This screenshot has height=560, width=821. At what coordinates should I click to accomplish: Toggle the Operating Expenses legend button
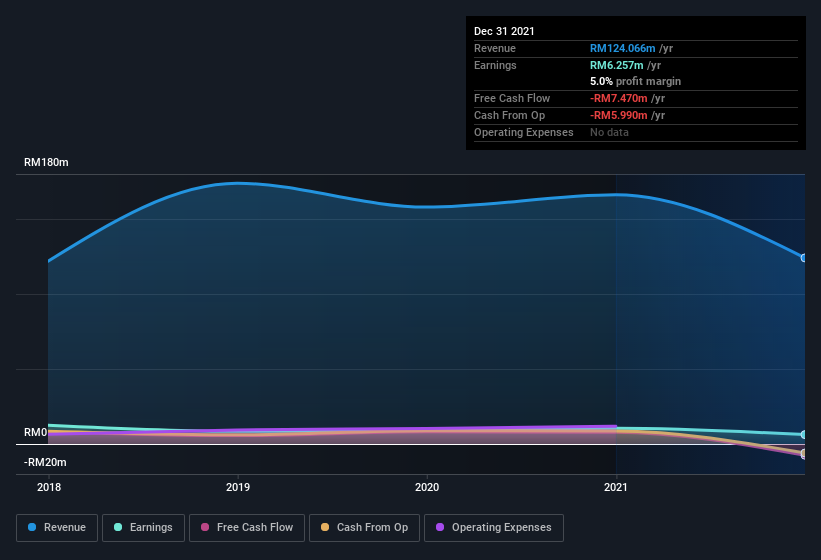click(494, 528)
